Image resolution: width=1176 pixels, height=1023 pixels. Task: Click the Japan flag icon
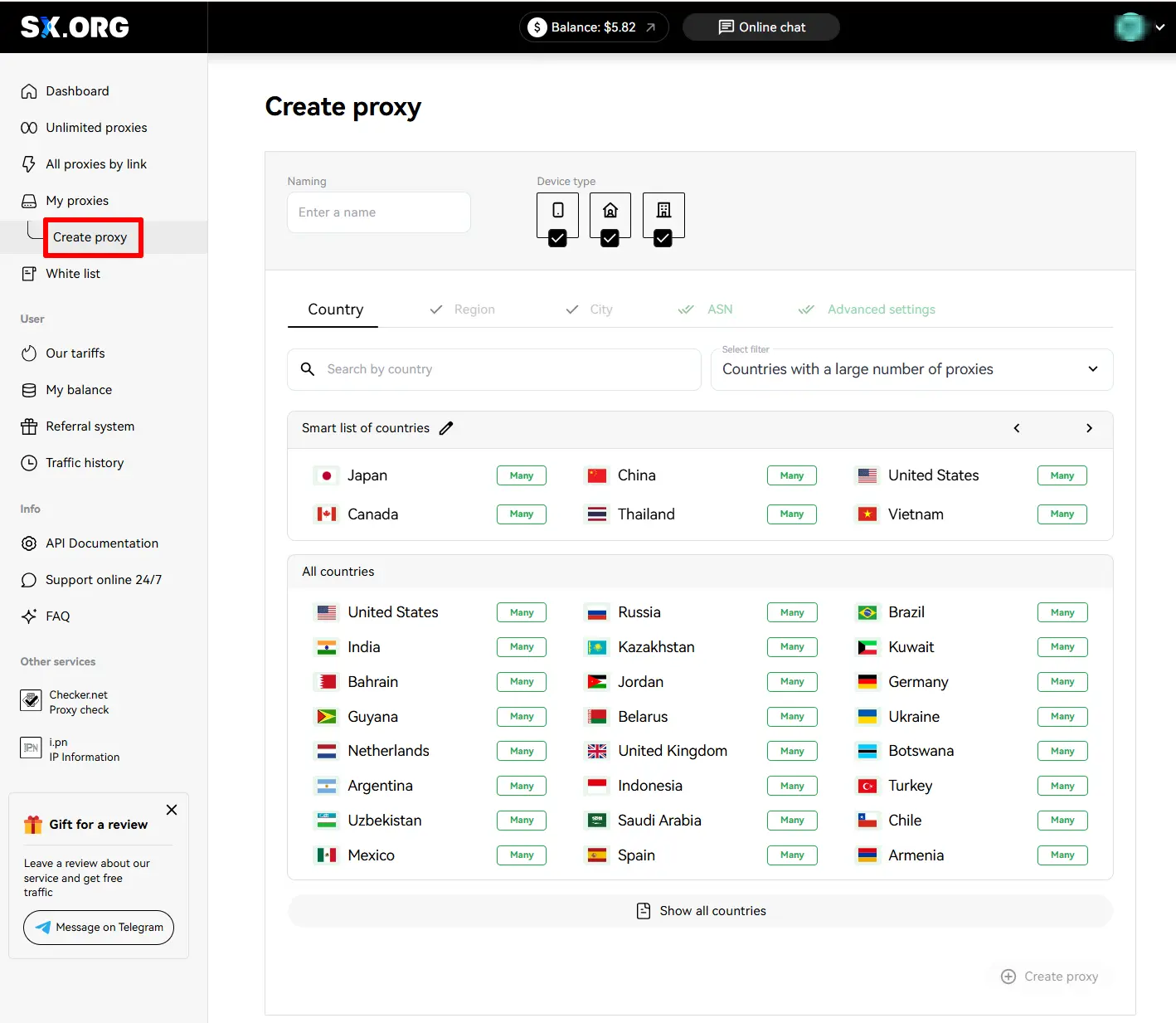pyautogui.click(x=327, y=475)
